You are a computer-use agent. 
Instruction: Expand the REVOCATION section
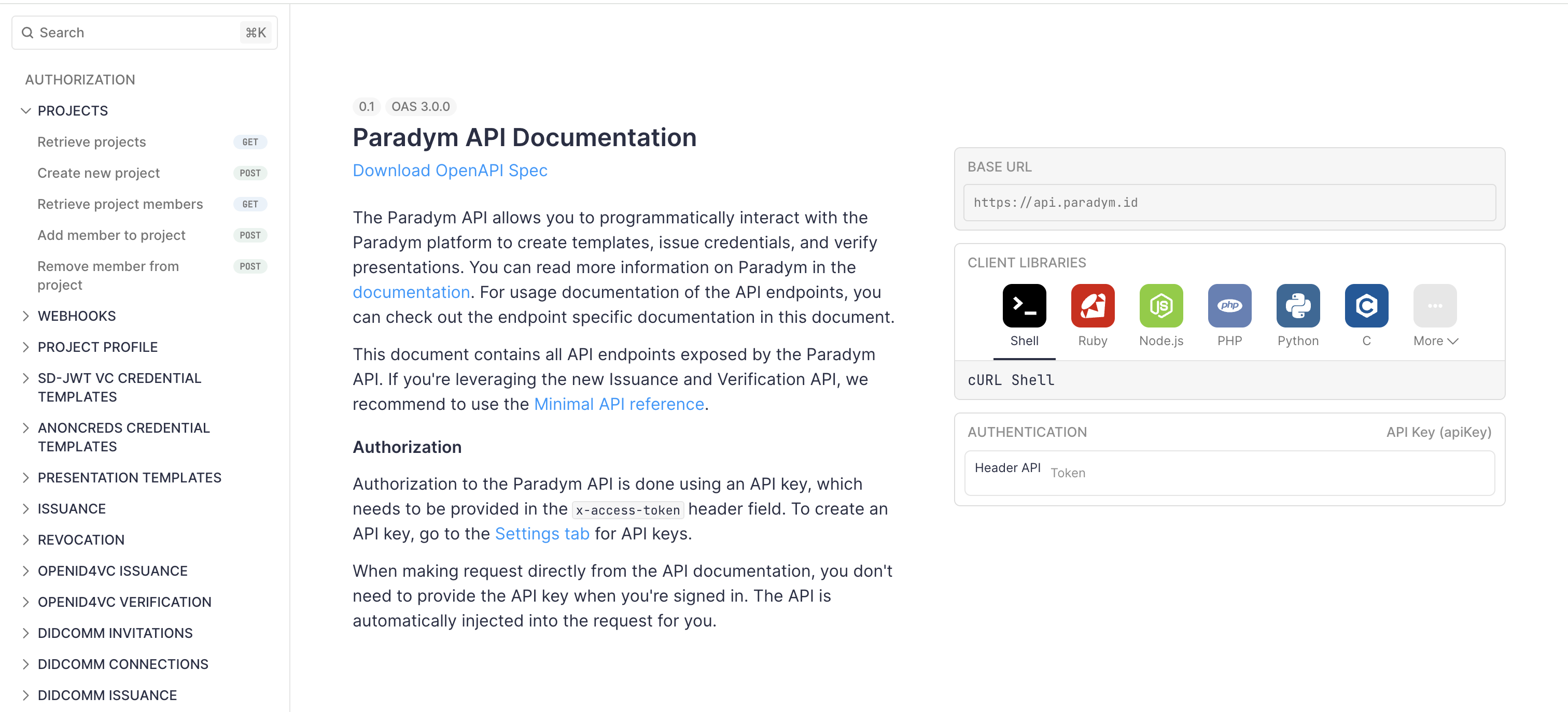tap(25, 540)
